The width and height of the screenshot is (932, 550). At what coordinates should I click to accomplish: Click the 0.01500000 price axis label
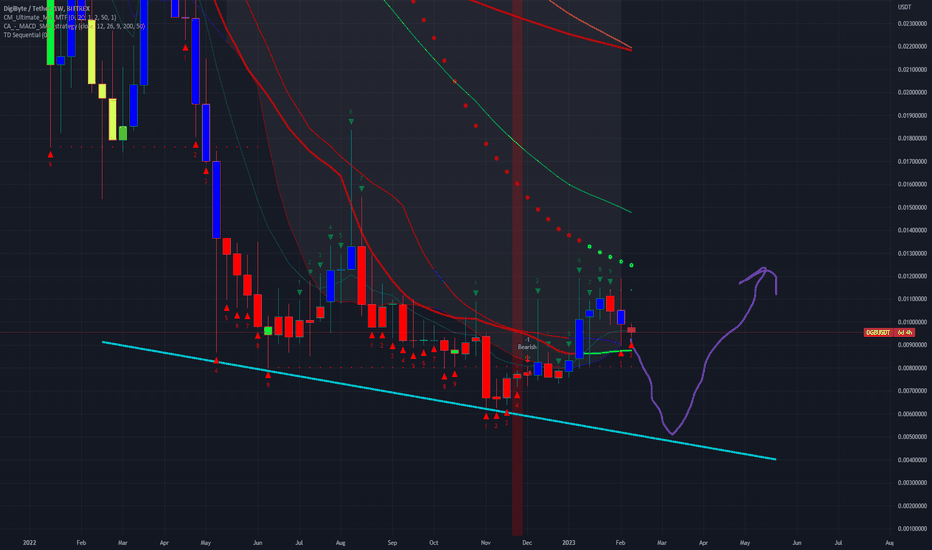pos(912,208)
